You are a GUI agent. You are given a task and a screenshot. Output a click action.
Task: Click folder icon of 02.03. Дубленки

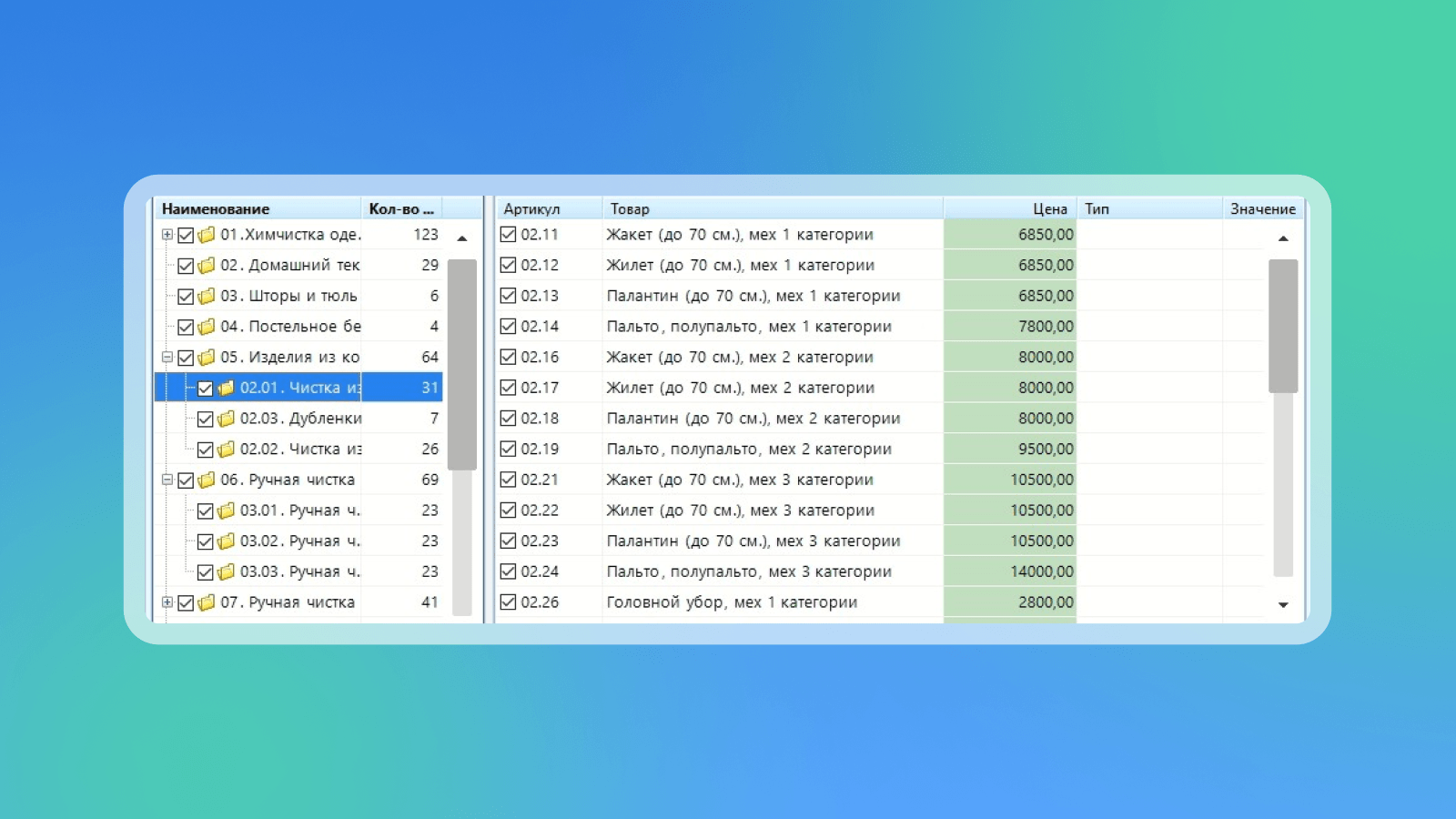(x=226, y=419)
